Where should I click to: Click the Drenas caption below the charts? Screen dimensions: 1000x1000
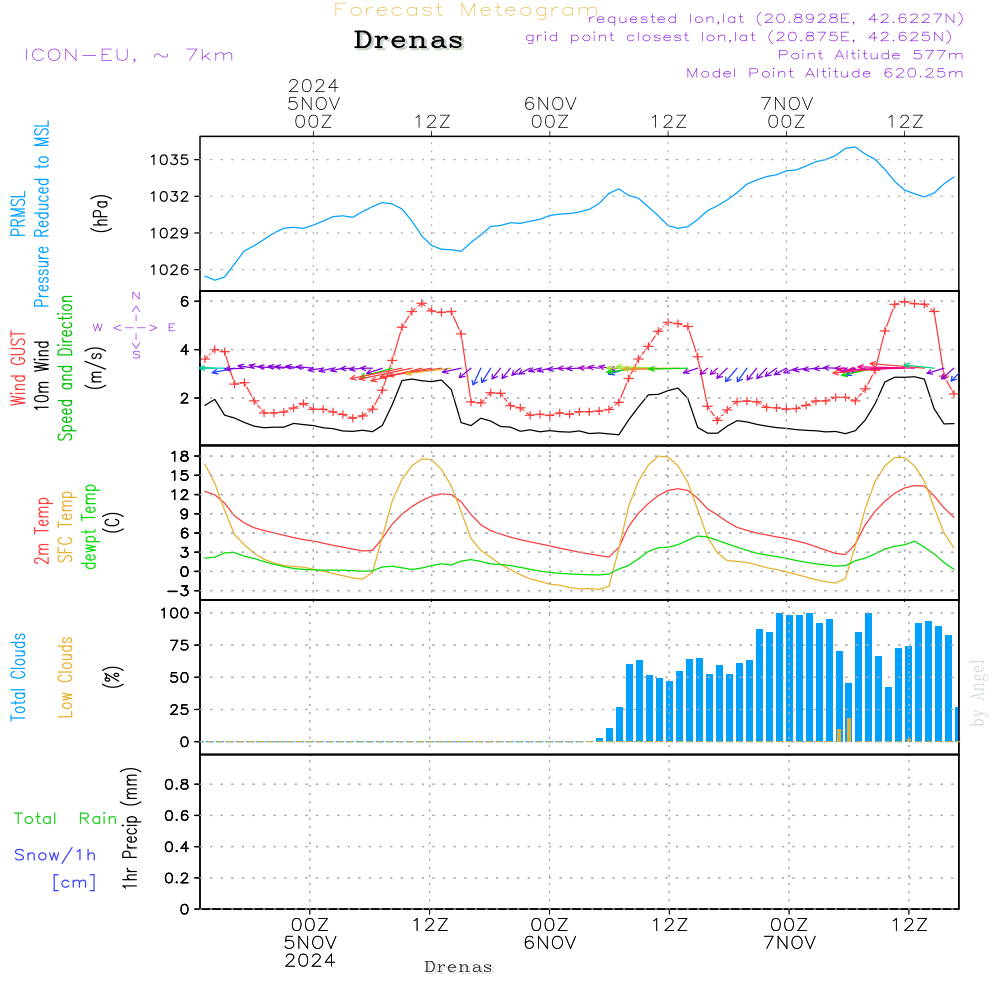[458, 967]
